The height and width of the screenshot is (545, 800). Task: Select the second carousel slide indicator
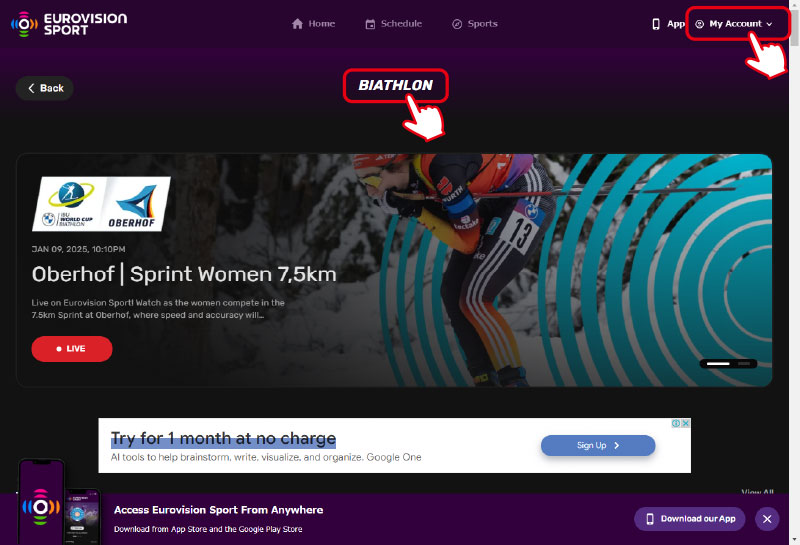pyautogui.click(x=744, y=363)
